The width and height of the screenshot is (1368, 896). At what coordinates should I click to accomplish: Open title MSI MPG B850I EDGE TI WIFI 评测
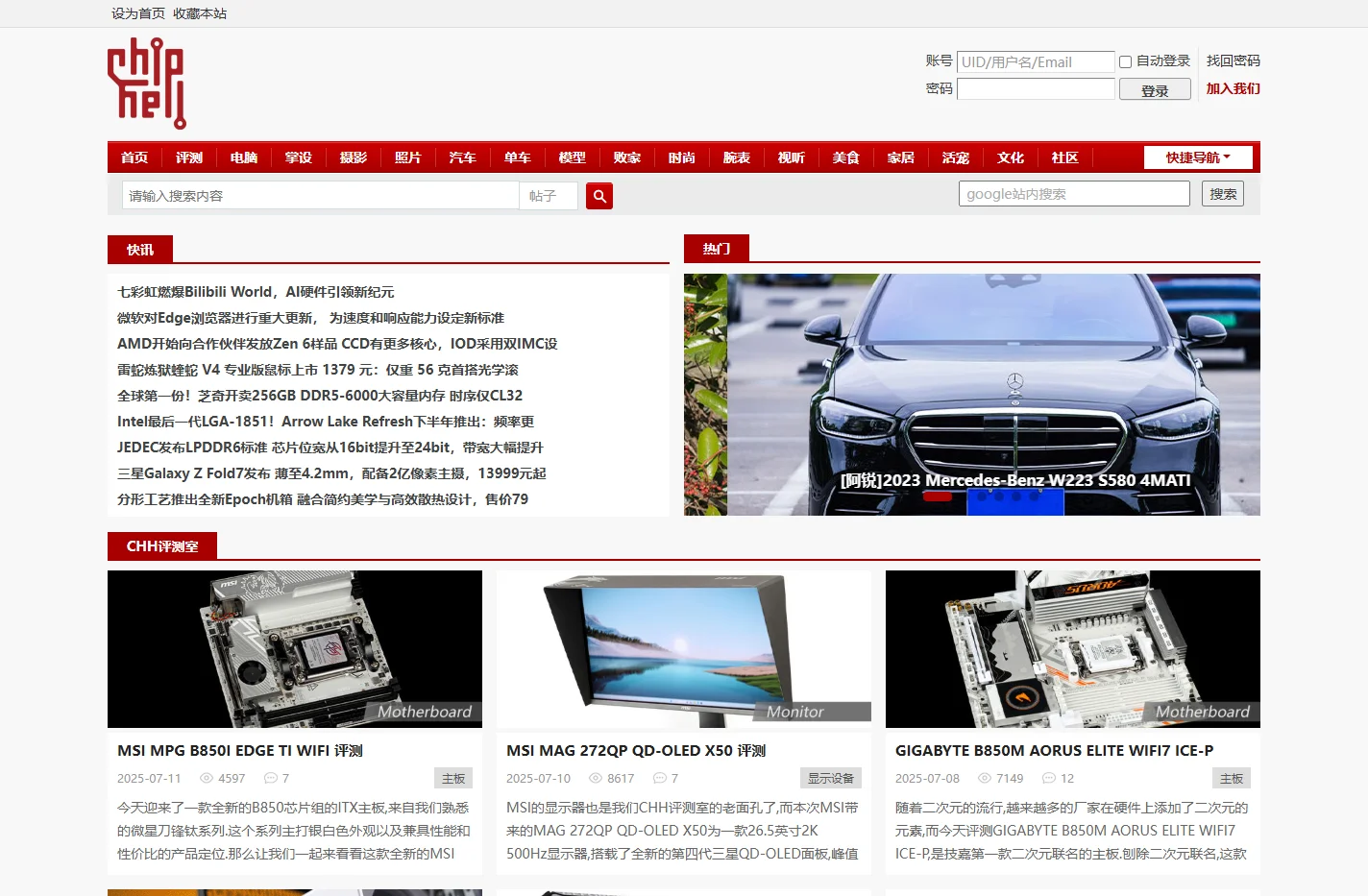(x=240, y=751)
